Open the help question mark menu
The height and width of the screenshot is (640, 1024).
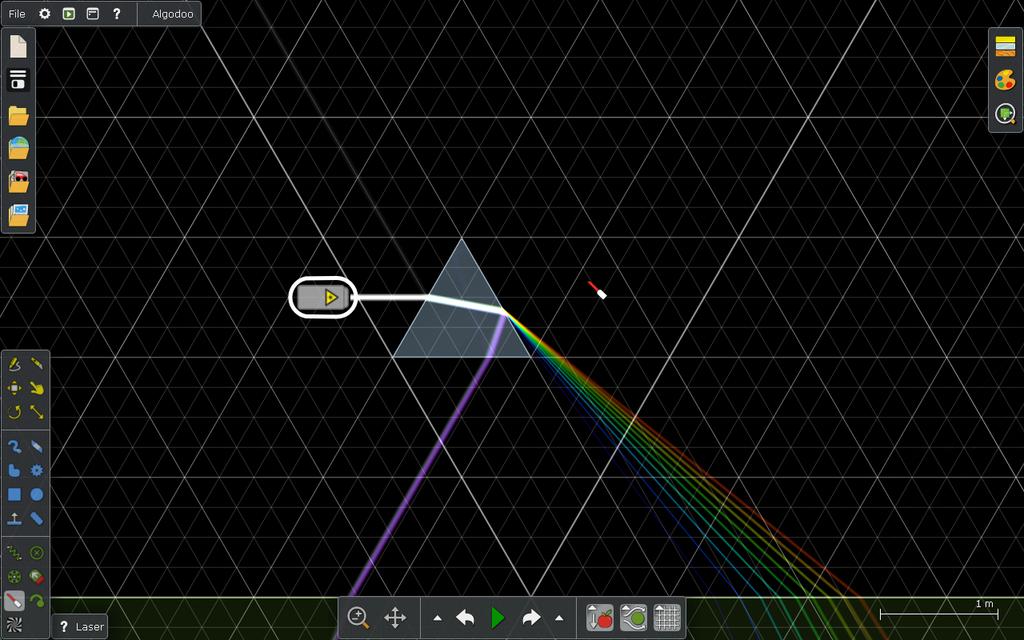pos(116,14)
